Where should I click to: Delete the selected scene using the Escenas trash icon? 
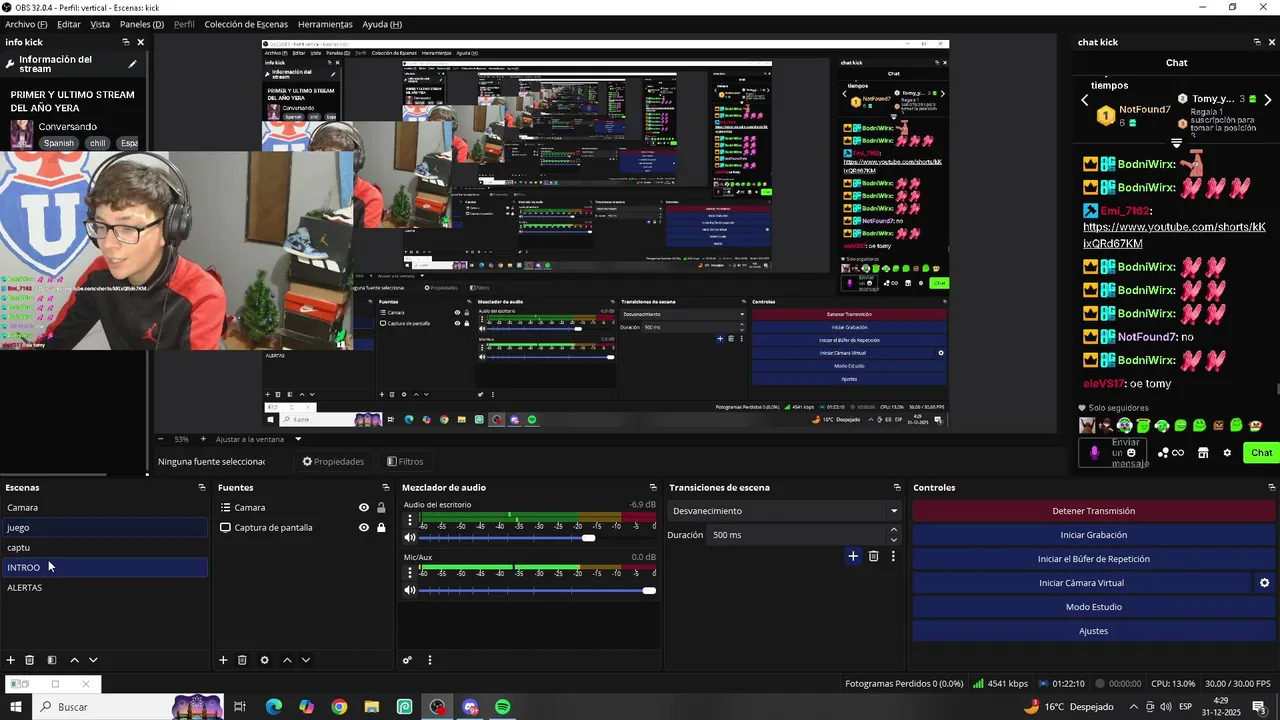30,660
